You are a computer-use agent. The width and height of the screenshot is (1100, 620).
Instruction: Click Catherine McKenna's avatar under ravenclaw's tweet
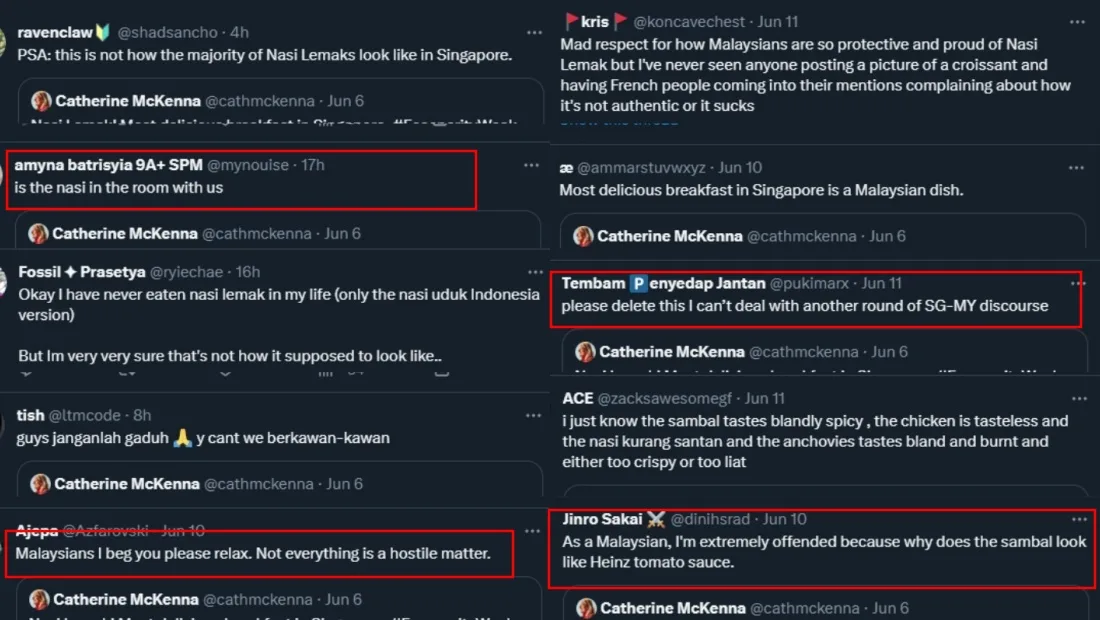click(x=41, y=101)
